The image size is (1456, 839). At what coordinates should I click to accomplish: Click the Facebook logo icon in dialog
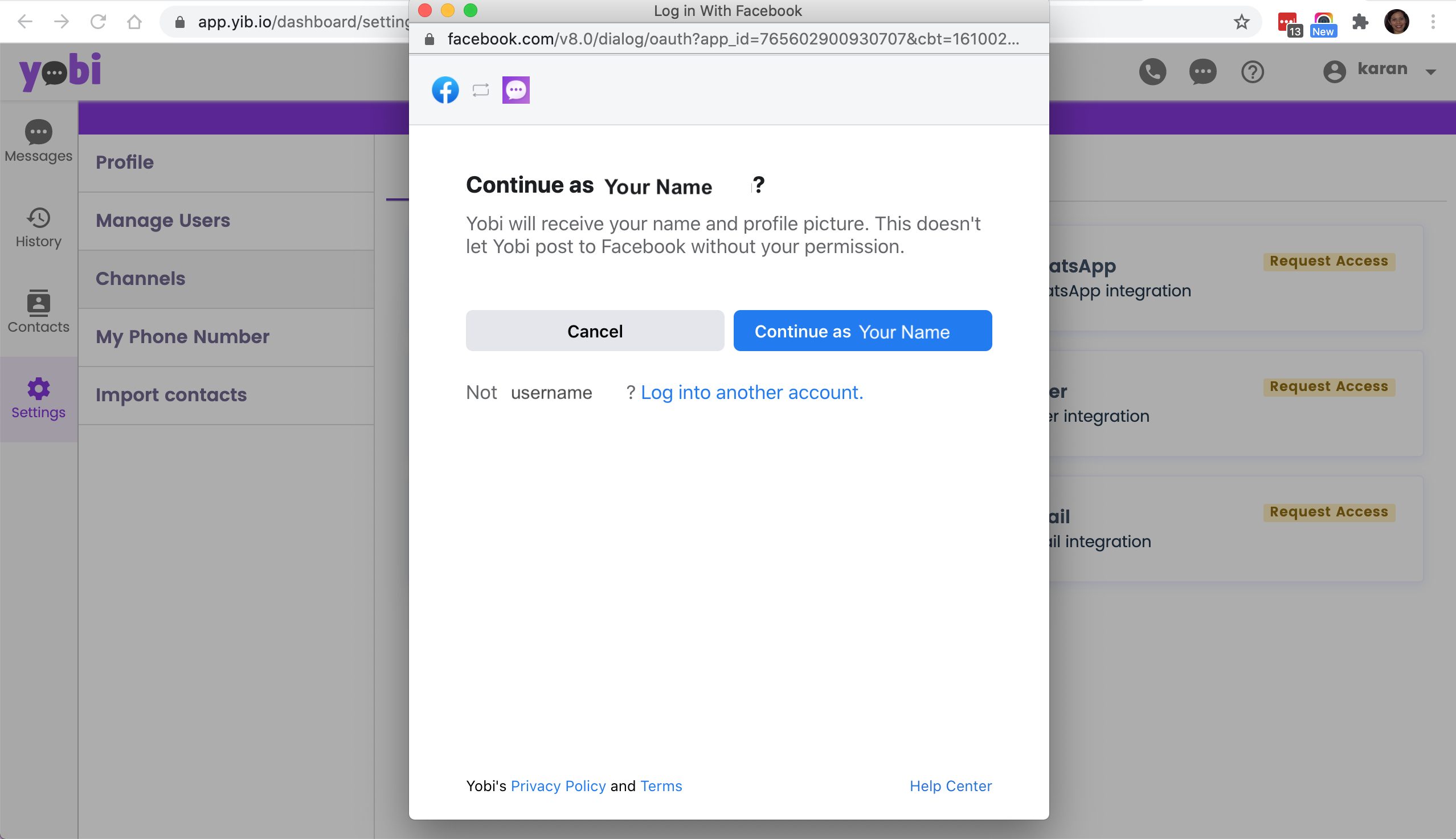(445, 90)
